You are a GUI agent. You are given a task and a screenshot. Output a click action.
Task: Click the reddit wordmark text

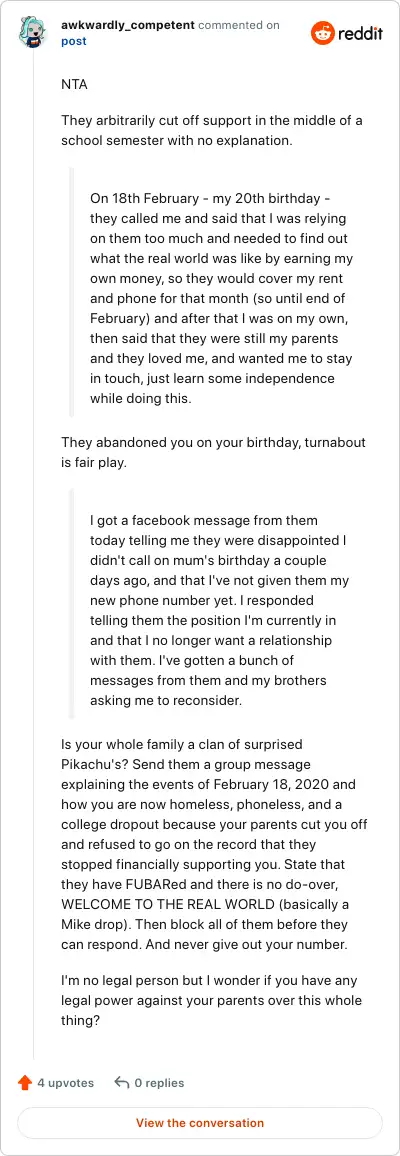(360, 33)
